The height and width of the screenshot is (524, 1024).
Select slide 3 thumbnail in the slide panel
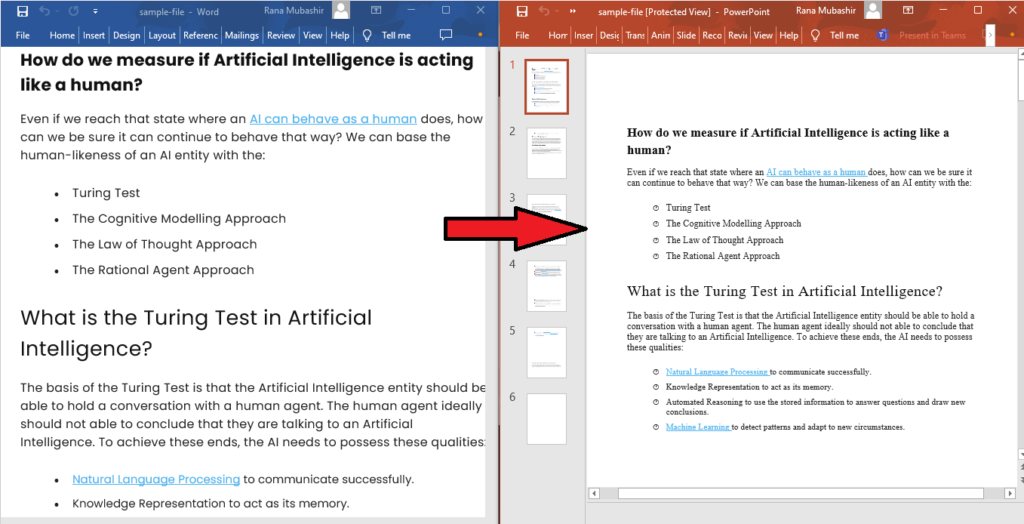pyautogui.click(x=546, y=219)
